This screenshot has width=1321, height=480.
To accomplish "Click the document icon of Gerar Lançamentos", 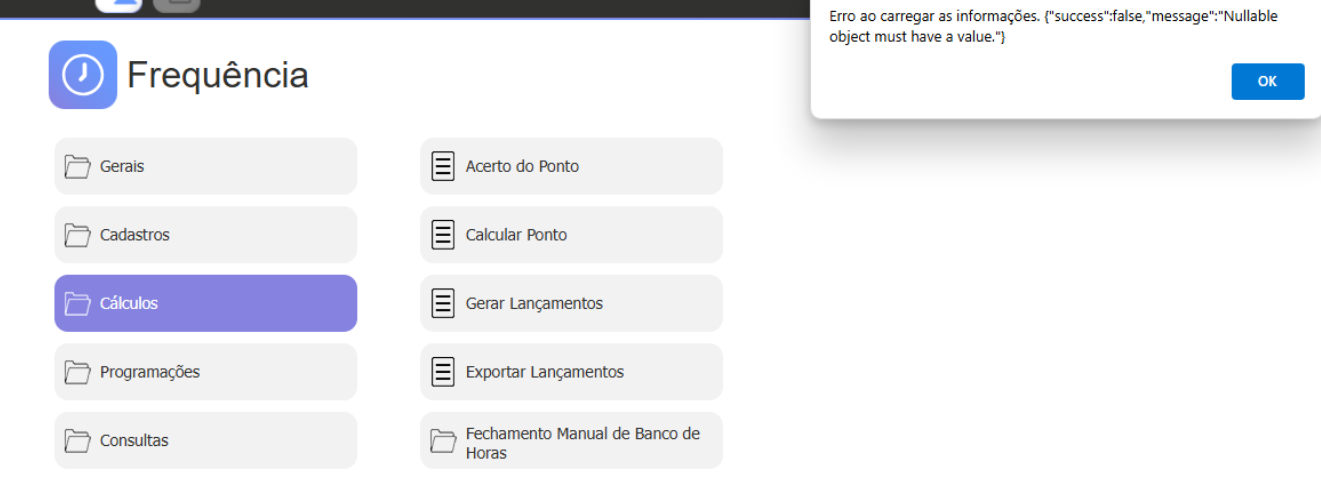I will [x=443, y=303].
